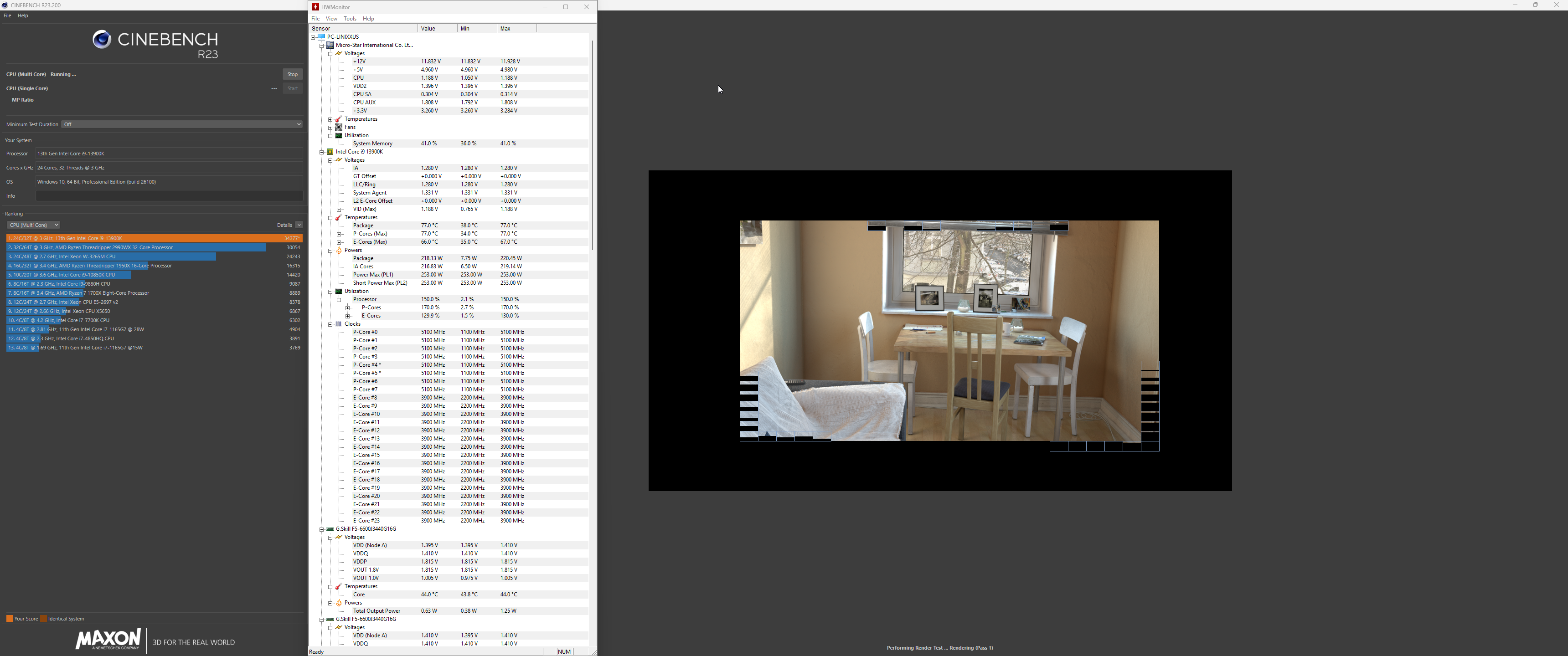The height and width of the screenshot is (656, 1568).
Task: Click the Fans icon under the motherboard
Action: pos(338,127)
